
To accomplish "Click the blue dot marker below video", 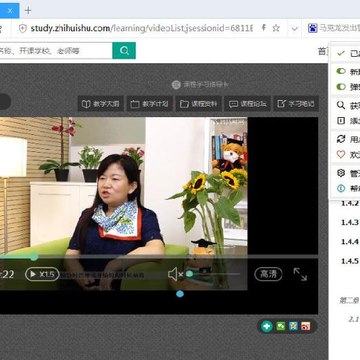I will 180,294.
